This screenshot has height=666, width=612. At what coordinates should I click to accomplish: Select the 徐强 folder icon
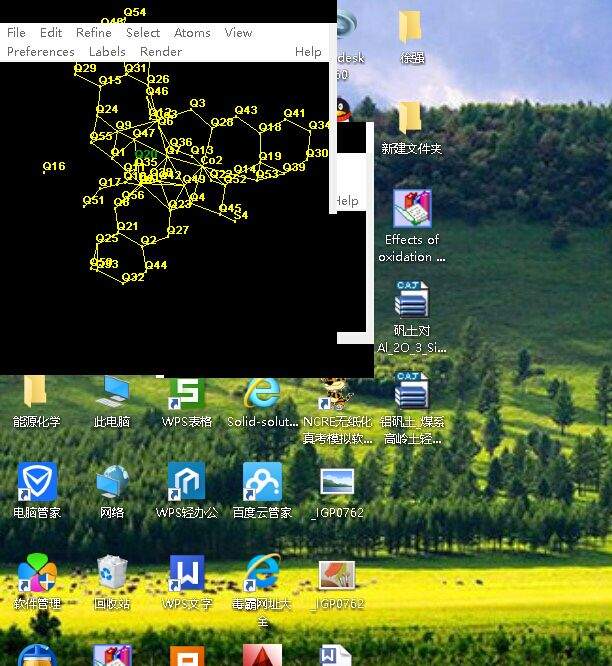pos(411,26)
